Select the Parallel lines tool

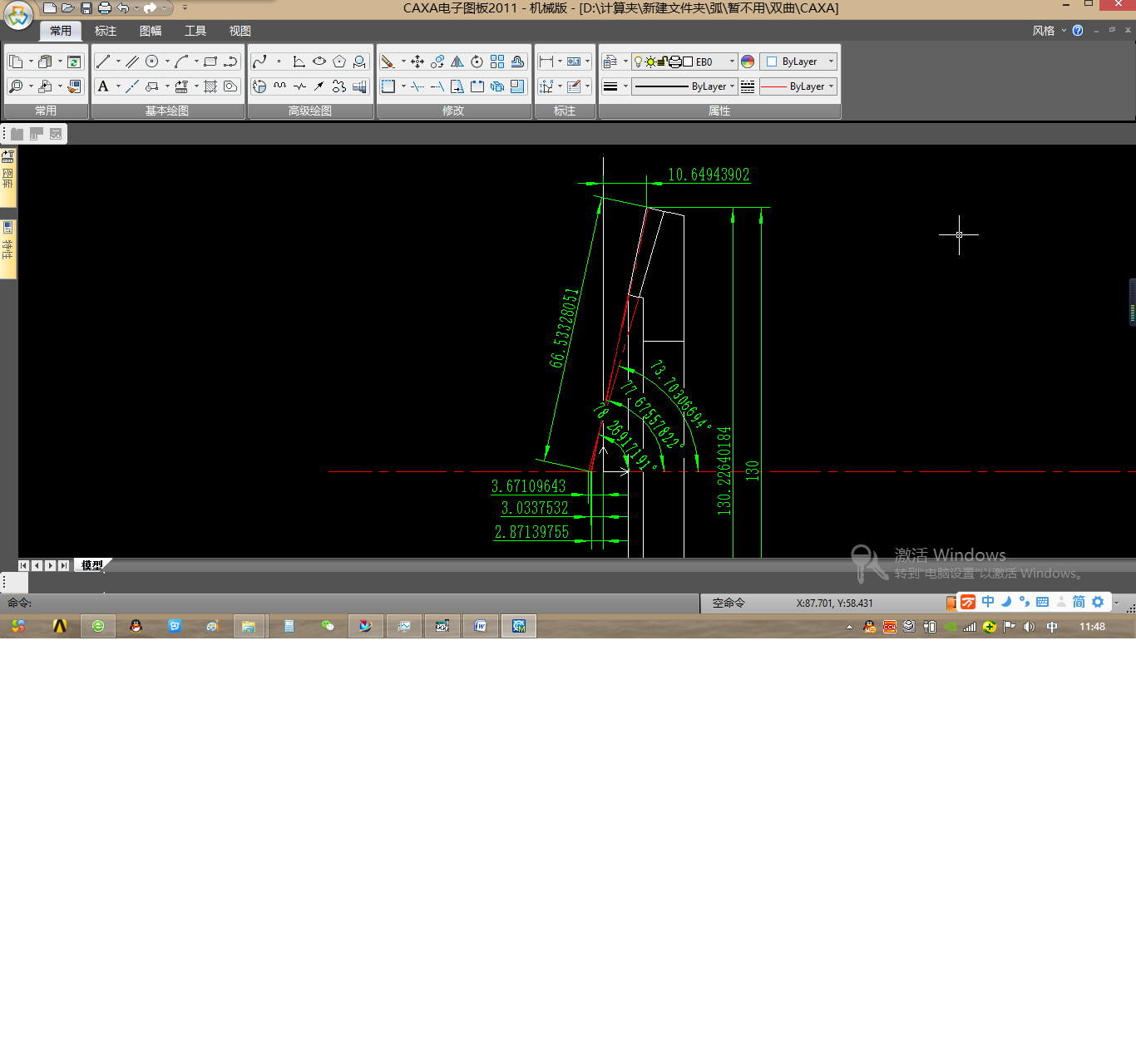click(132, 62)
